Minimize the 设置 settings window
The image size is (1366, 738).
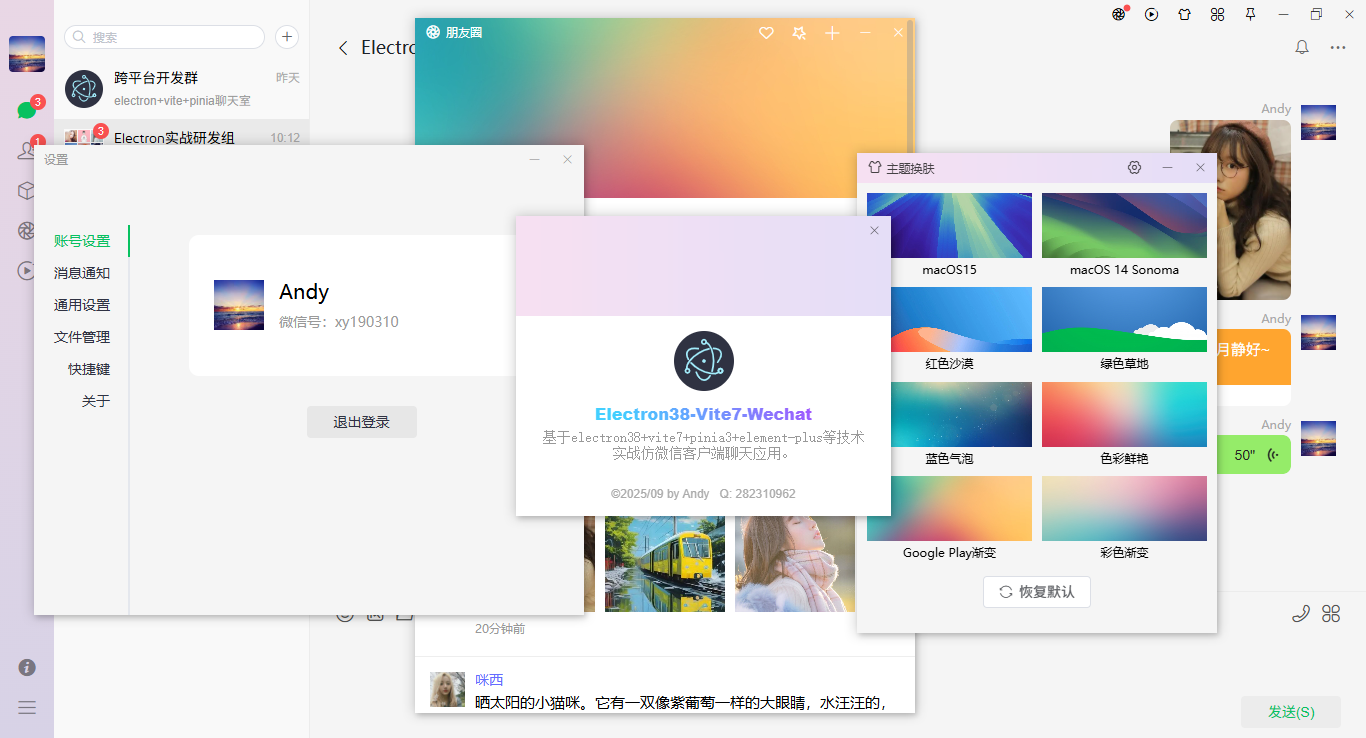tap(535, 159)
